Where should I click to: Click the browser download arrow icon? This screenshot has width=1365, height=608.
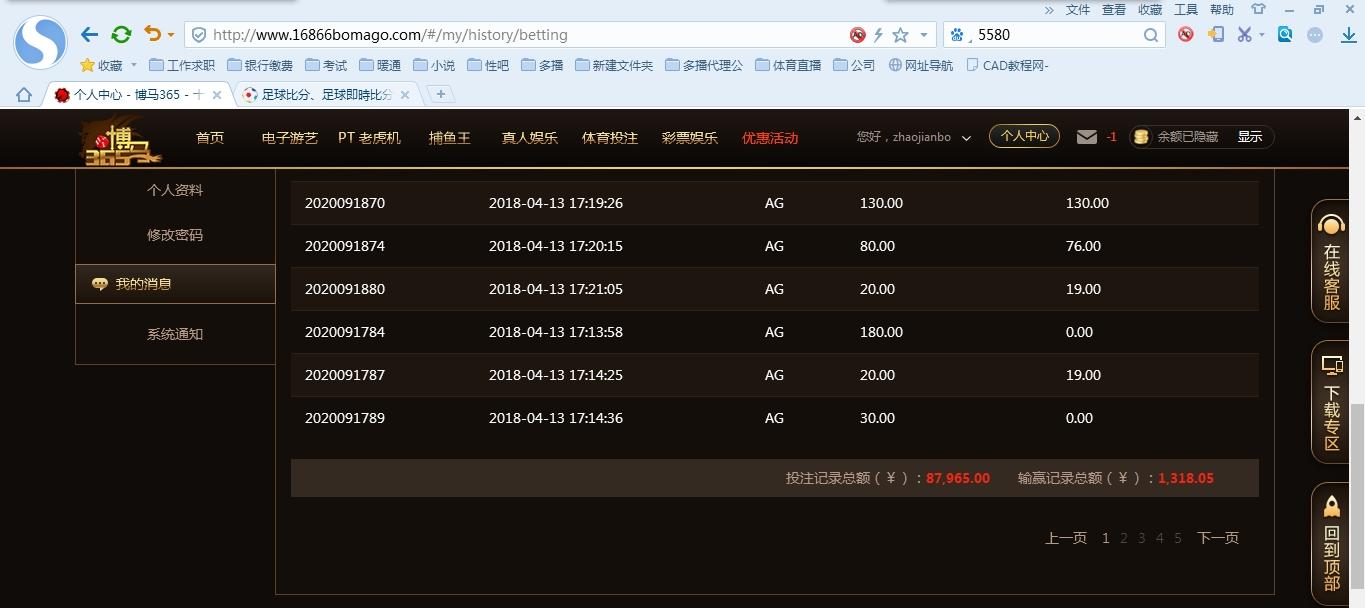tap(1347, 35)
